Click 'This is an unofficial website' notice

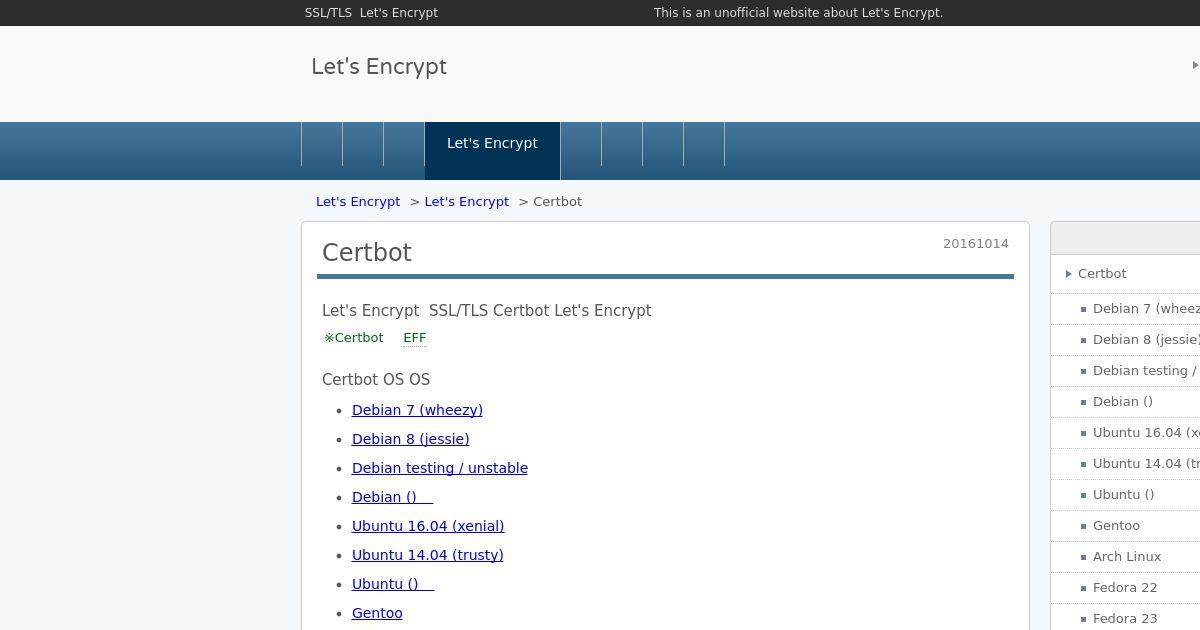click(798, 13)
